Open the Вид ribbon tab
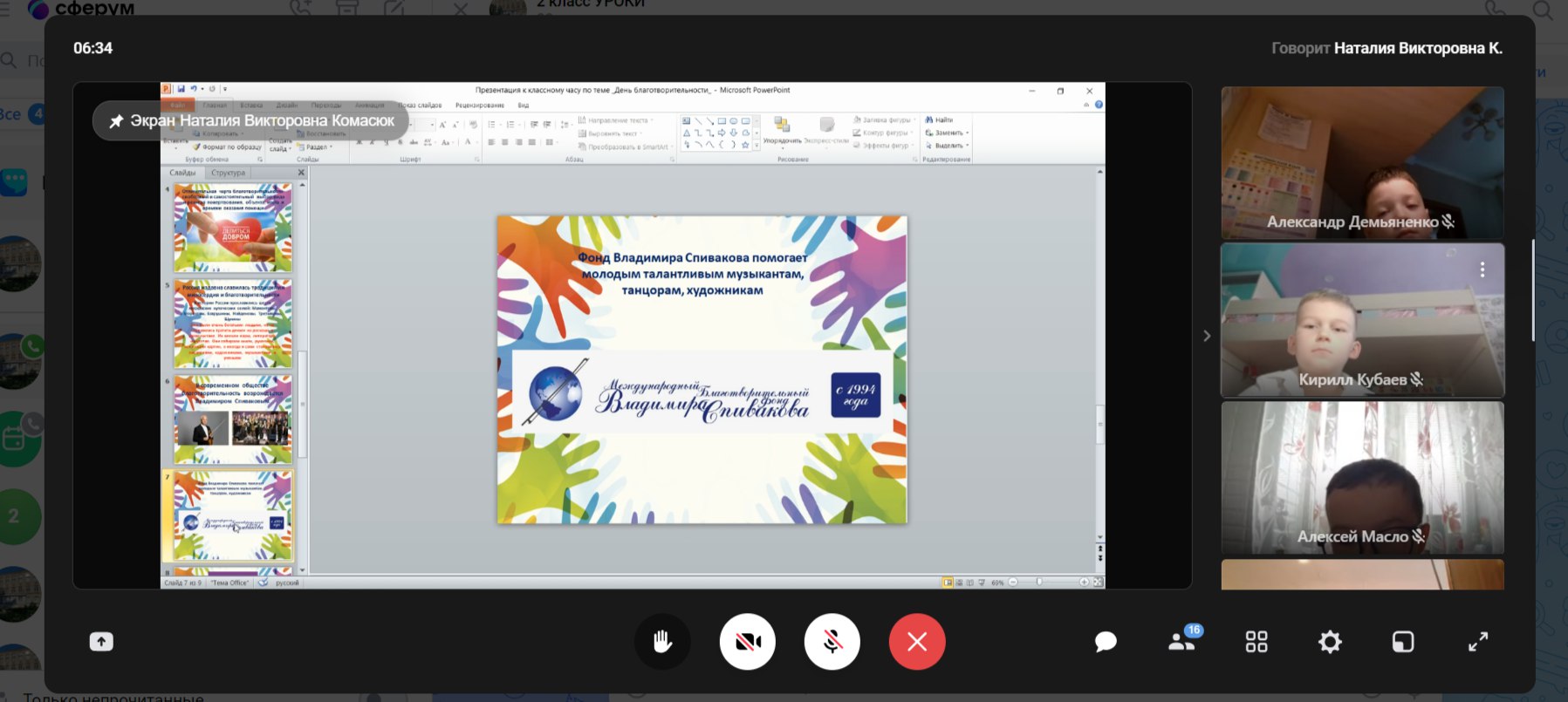This screenshot has height=702, width=1568. point(524,106)
